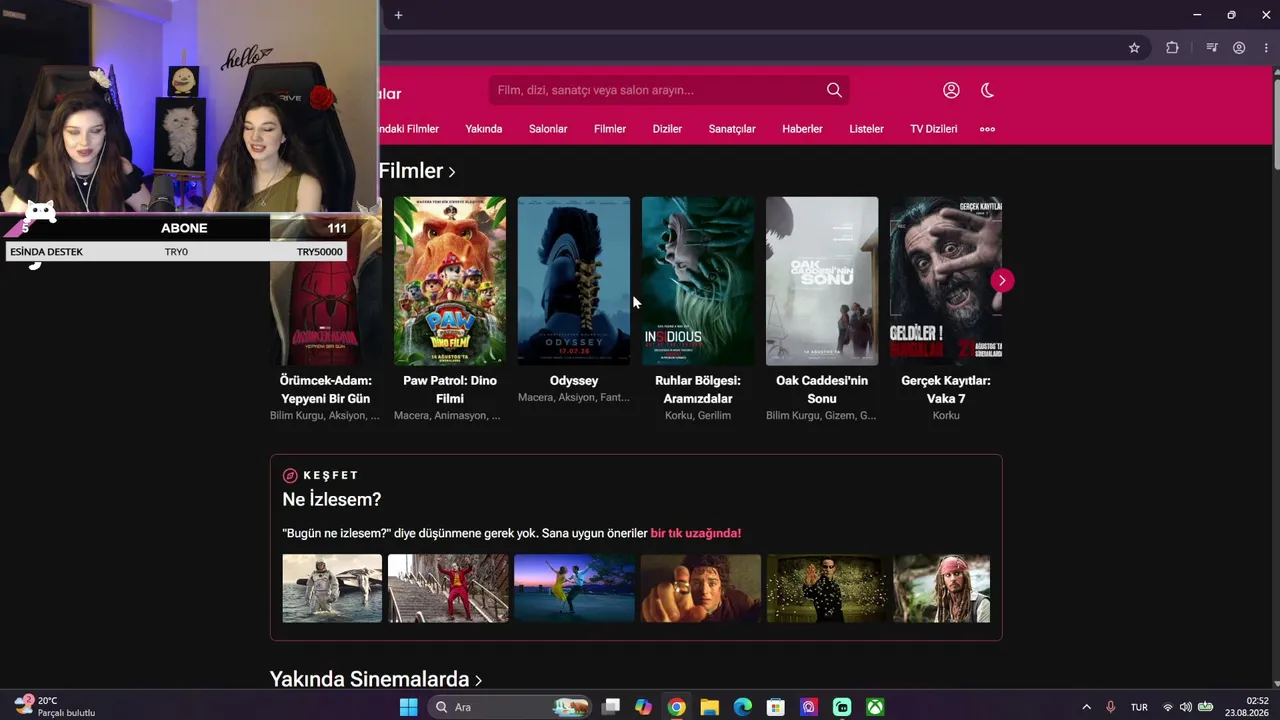This screenshot has height=720, width=1280.
Task: Launch Copilot from the taskbar
Action: point(643,707)
